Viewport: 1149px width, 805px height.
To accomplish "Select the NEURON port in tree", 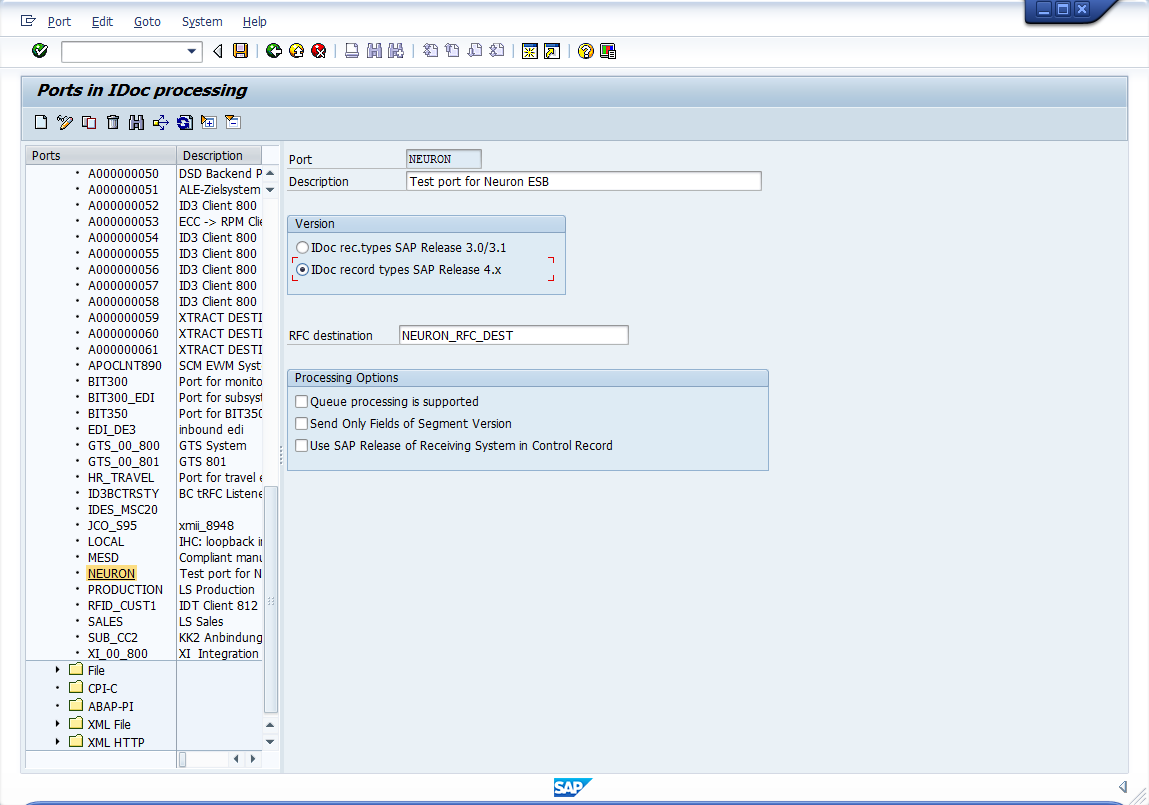I will pyautogui.click(x=111, y=574).
